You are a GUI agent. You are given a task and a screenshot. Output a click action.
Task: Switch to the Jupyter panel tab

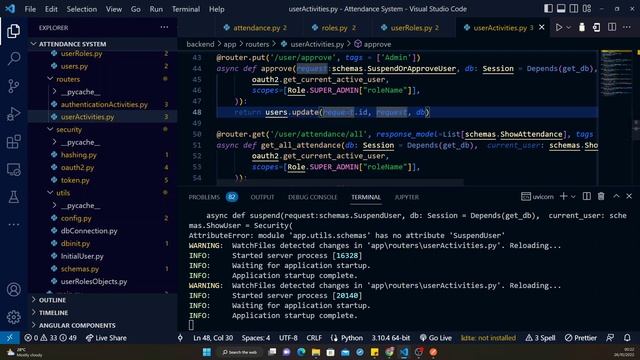[407, 197]
